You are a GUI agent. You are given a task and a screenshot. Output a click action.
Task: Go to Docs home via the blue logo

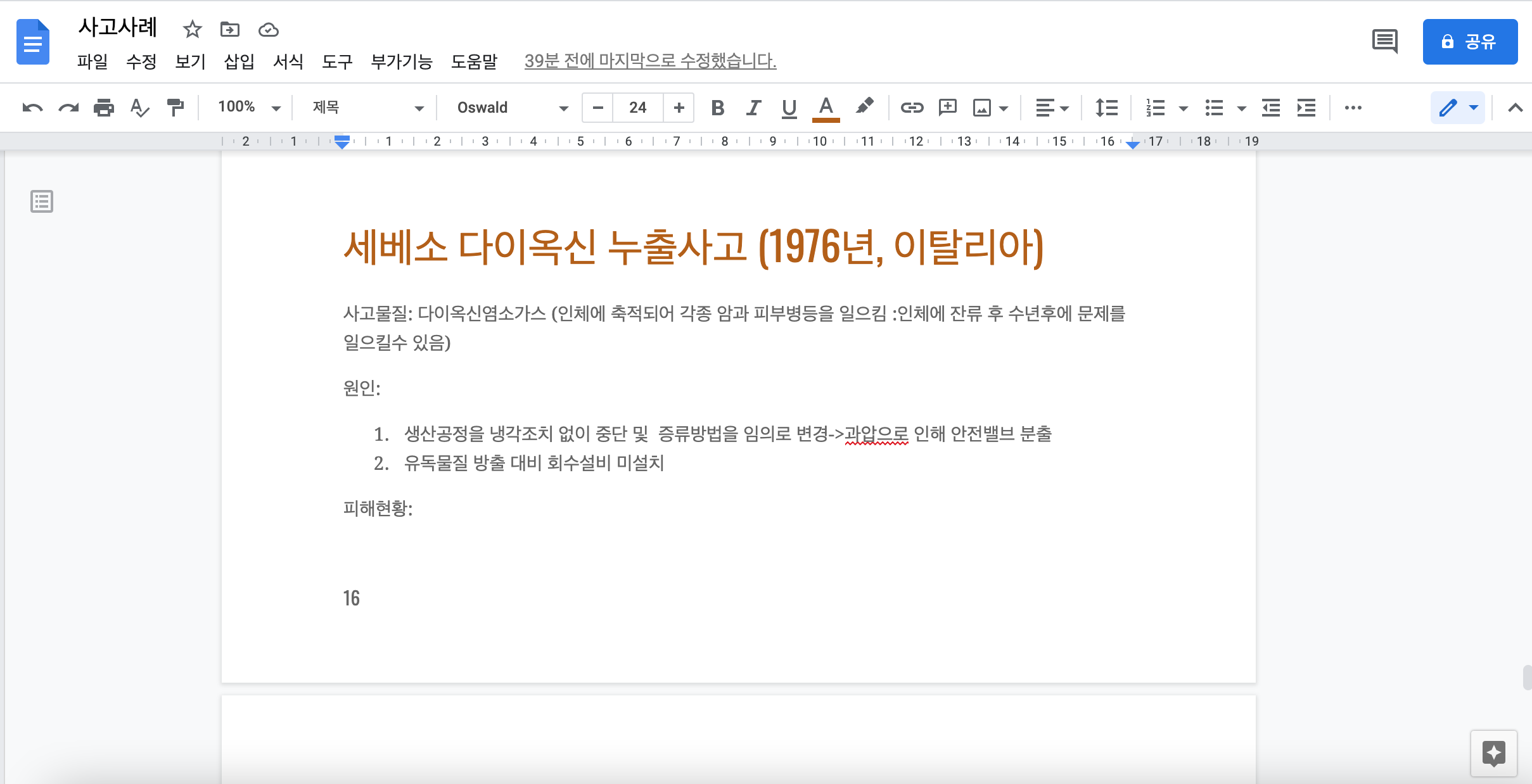pos(33,42)
